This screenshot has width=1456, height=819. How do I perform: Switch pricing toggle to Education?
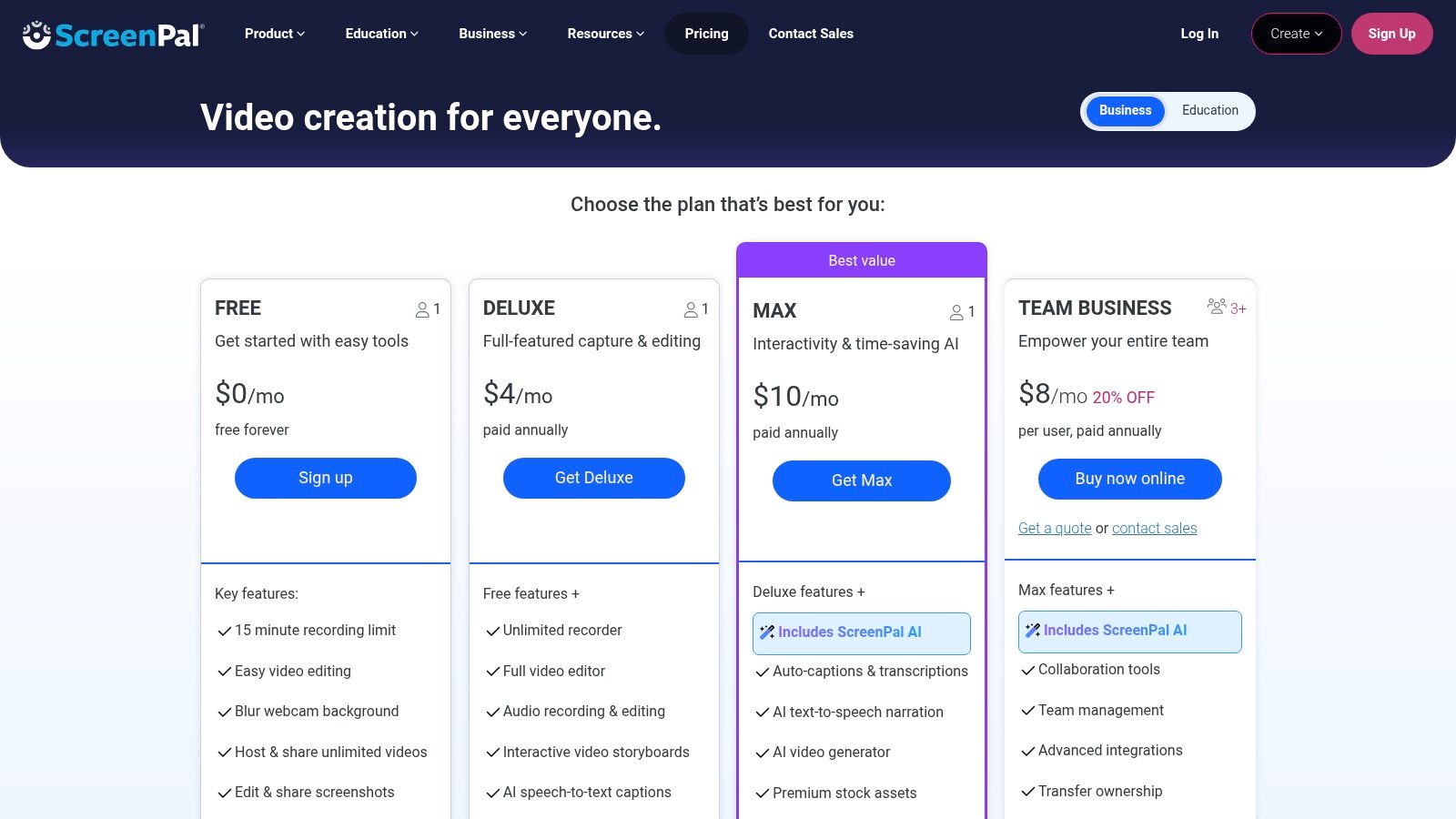(x=1209, y=111)
